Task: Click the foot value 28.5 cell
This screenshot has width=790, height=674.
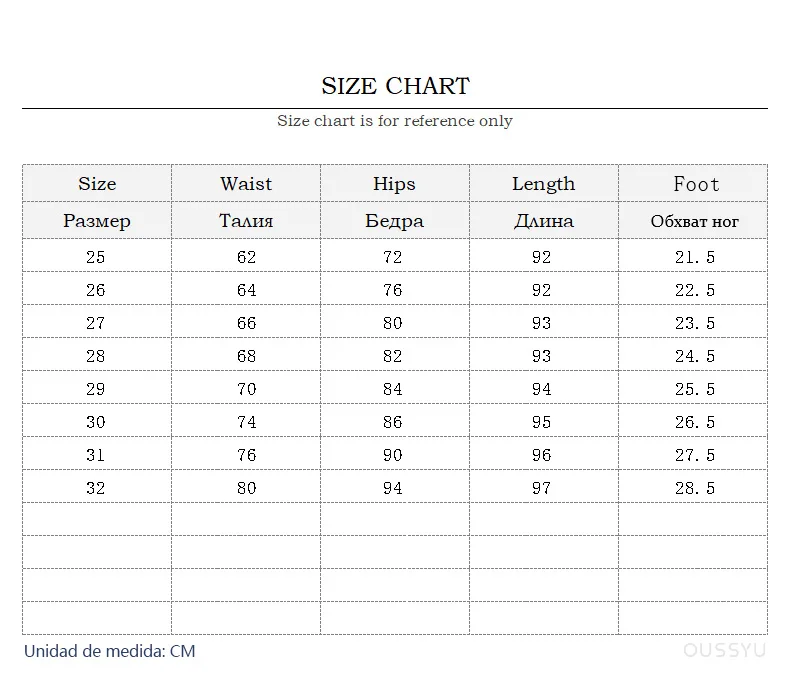Action: point(695,488)
